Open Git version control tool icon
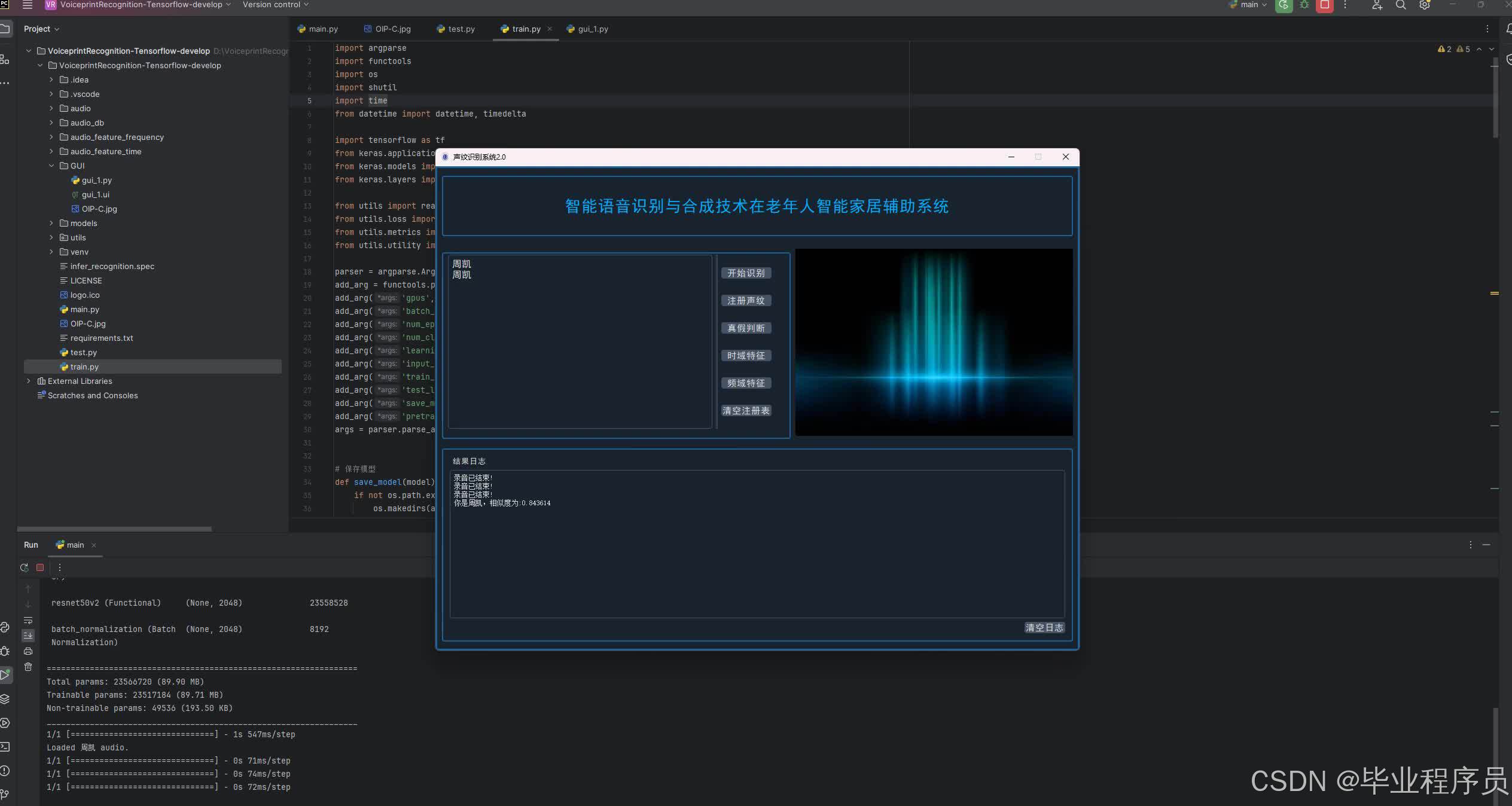1512x806 pixels. click(x=5, y=795)
